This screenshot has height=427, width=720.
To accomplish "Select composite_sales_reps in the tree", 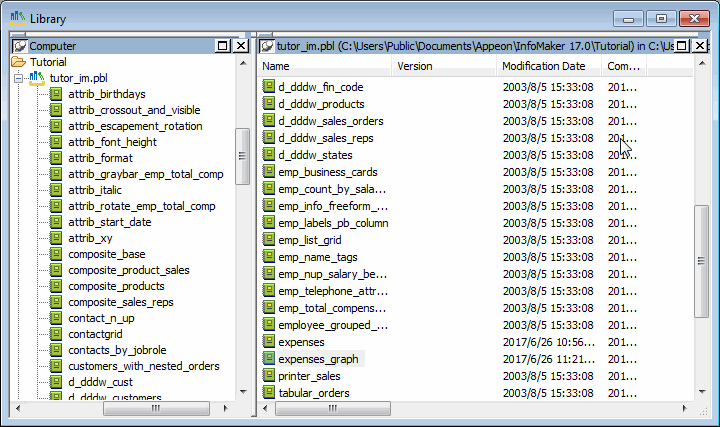I will (x=121, y=302).
